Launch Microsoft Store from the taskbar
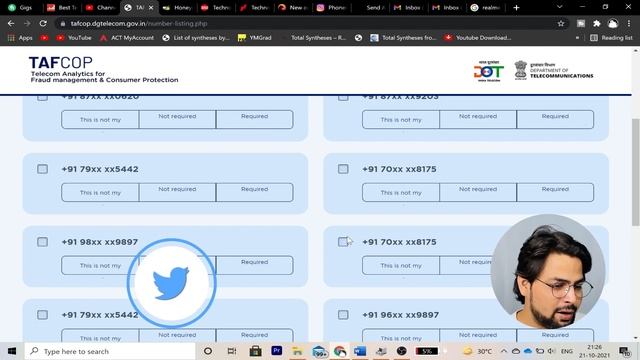The height and width of the screenshot is (360, 640). [x=256, y=351]
